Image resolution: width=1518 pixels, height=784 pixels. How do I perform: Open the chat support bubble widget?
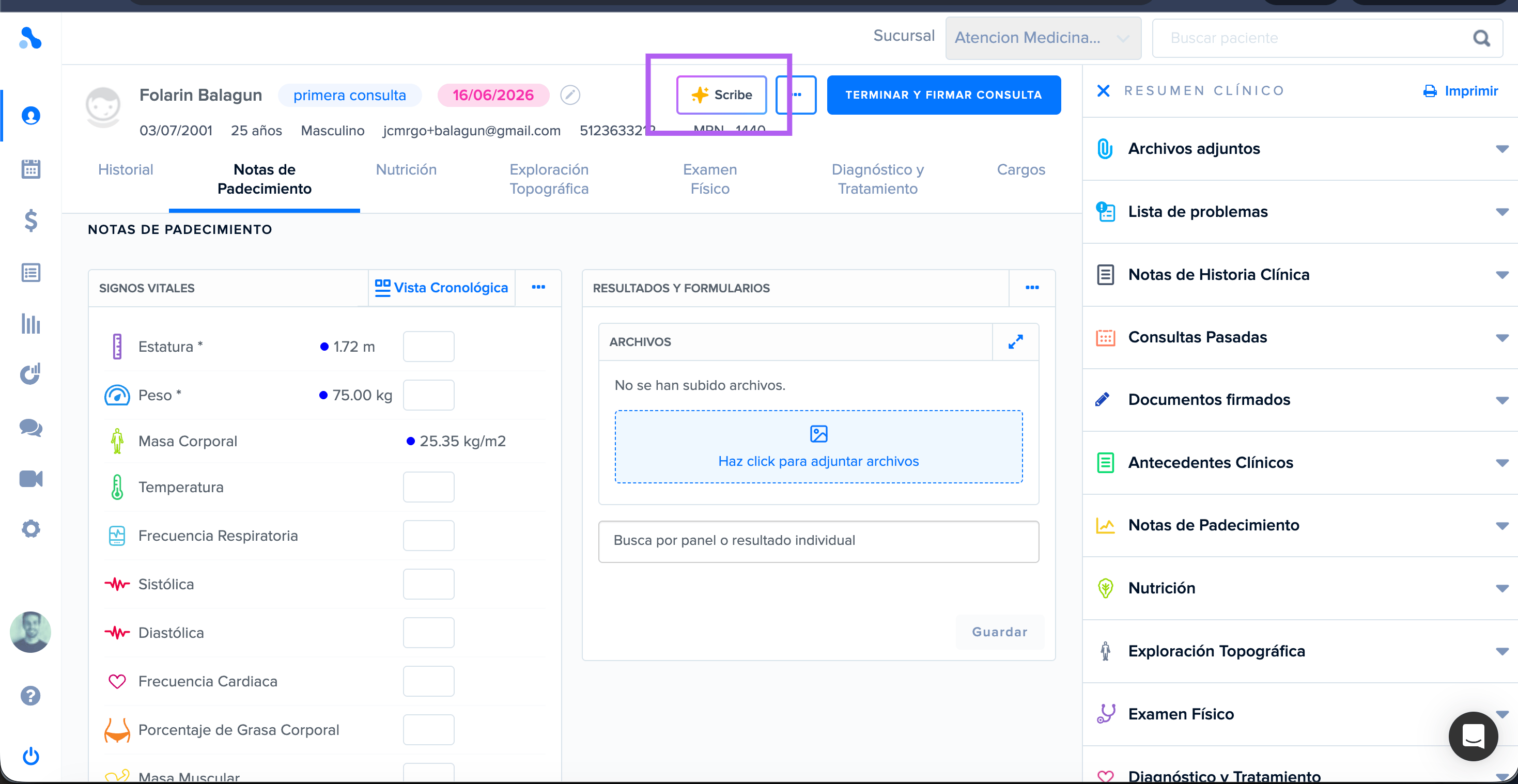(x=1473, y=735)
